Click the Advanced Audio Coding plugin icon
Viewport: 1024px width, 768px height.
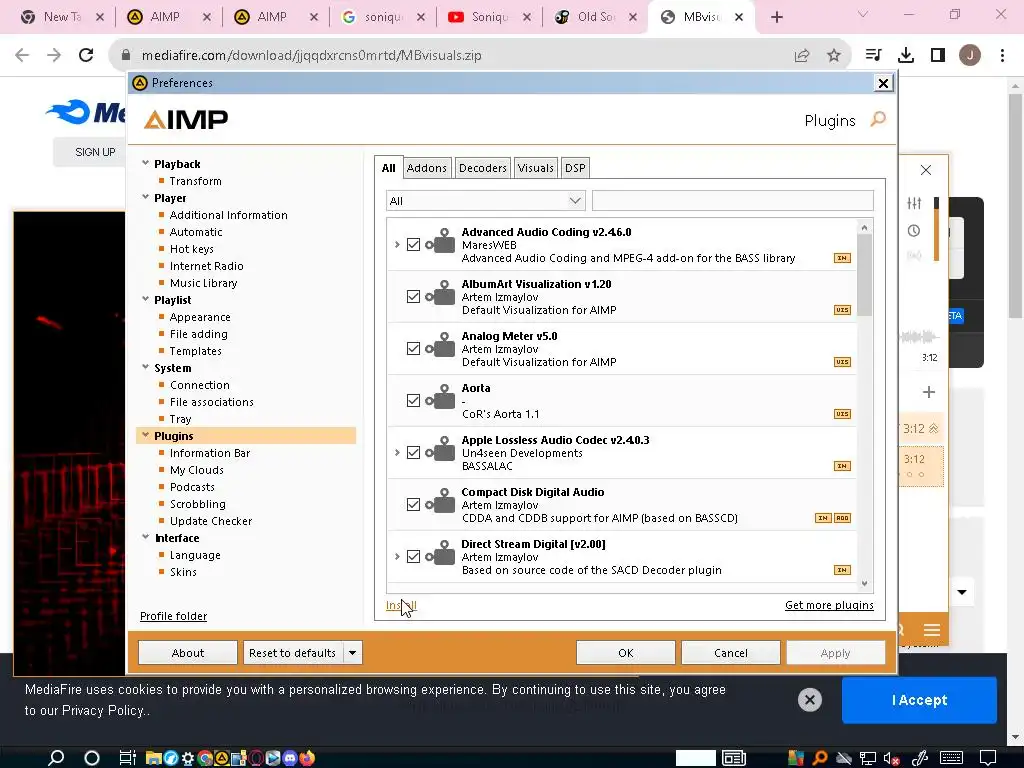(441, 242)
